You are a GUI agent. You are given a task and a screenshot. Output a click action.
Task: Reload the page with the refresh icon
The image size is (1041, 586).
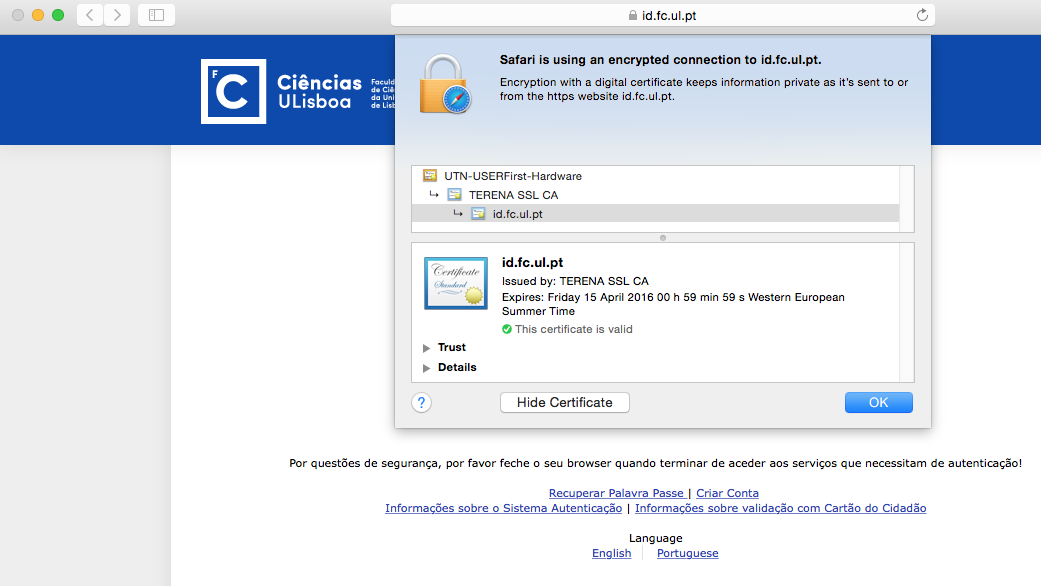point(921,15)
